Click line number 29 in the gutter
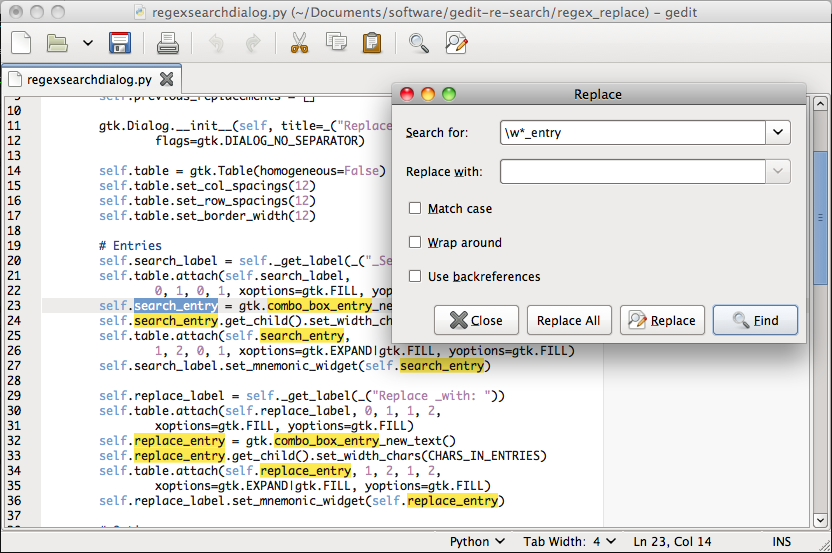The height and width of the screenshot is (553, 832). pyautogui.click(x=14, y=396)
